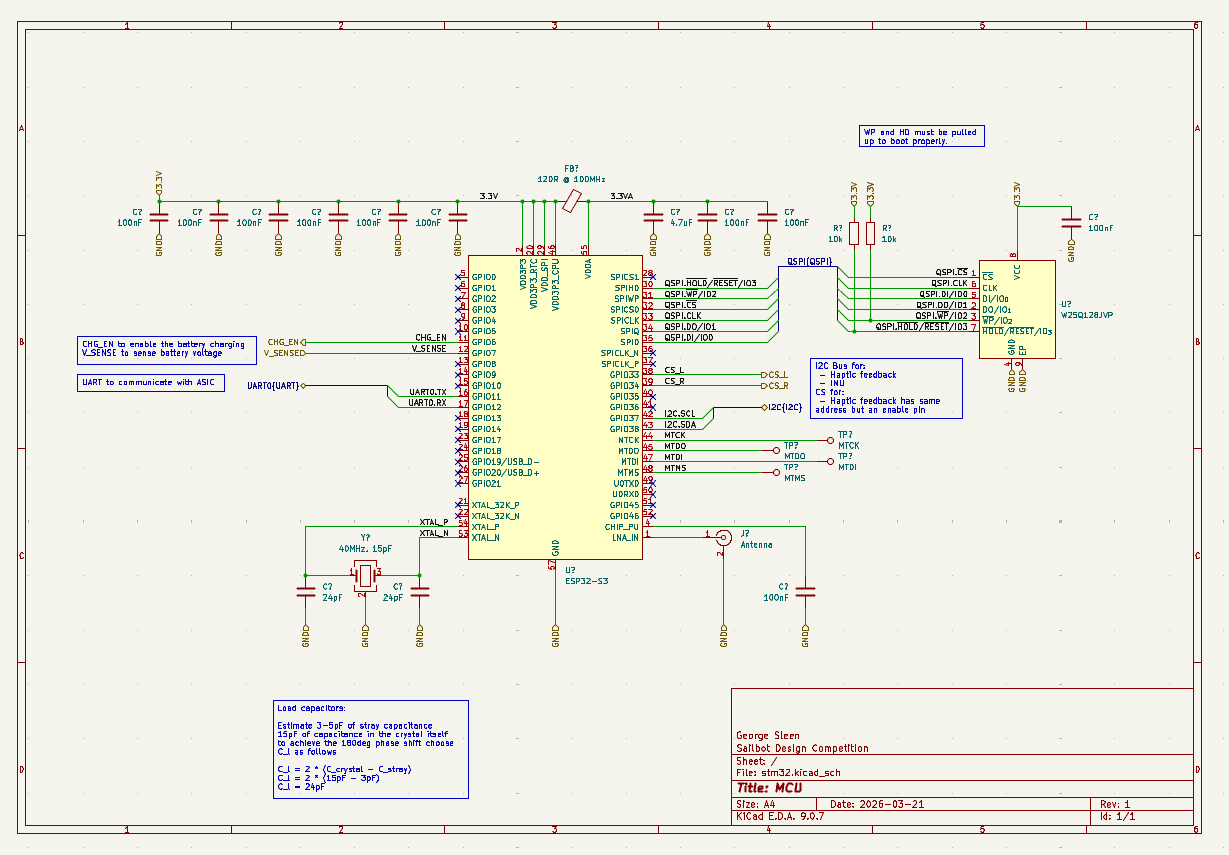The width and height of the screenshot is (1229, 855).
Task: Click the CHIP_PU pin name
Action: pyautogui.click(x=621, y=527)
